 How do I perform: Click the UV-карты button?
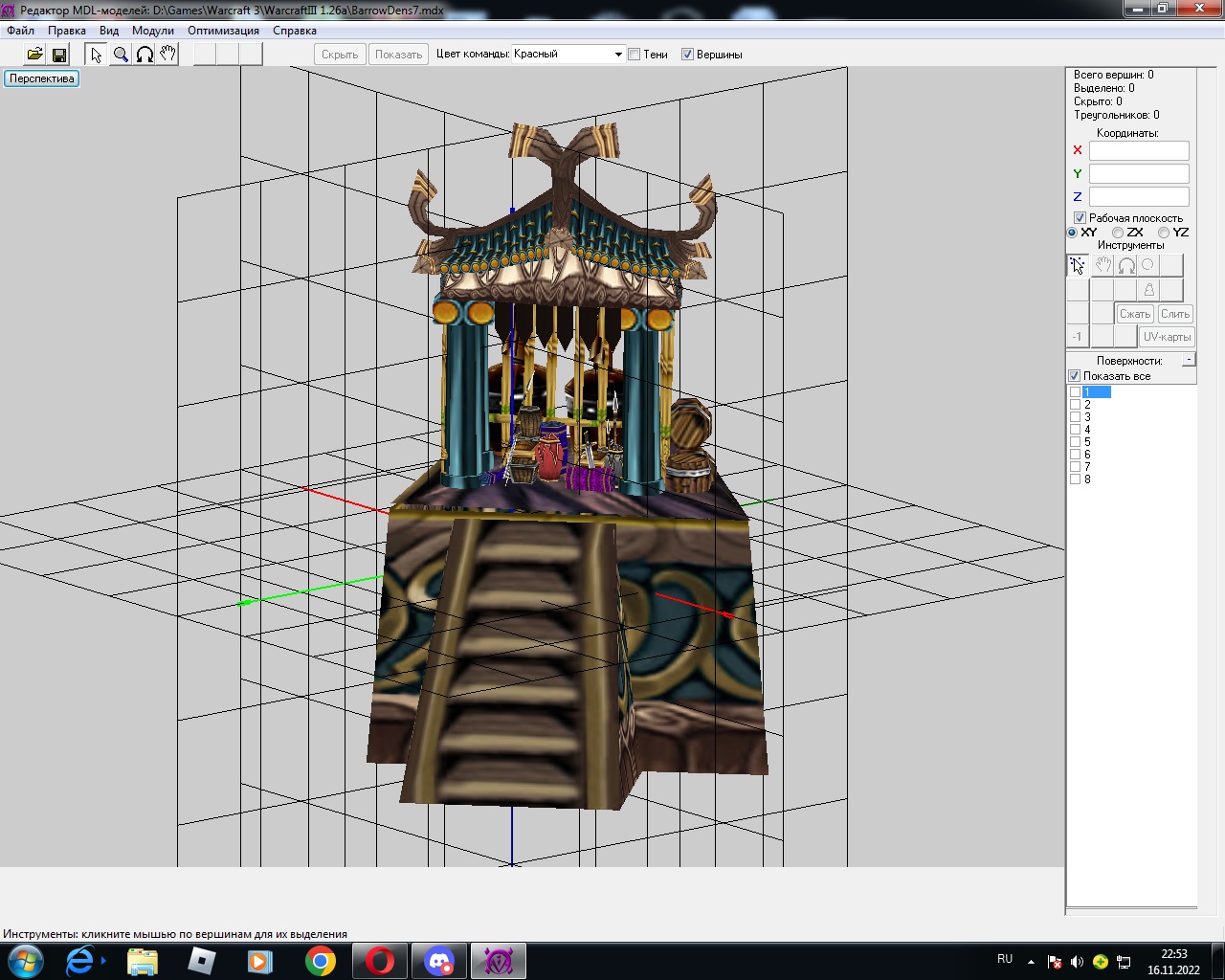pos(1167,337)
